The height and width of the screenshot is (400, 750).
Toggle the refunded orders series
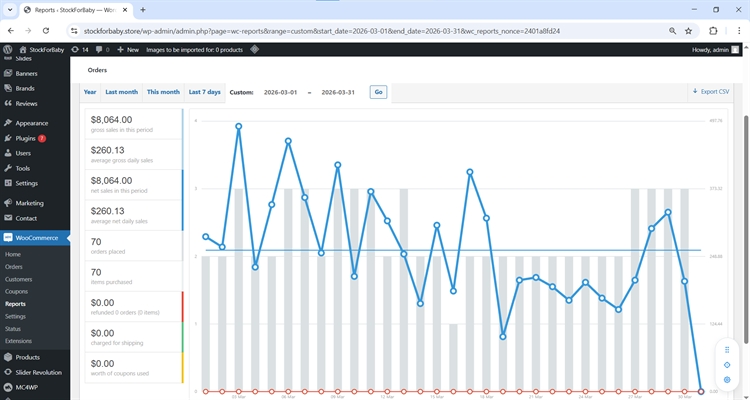coord(134,307)
